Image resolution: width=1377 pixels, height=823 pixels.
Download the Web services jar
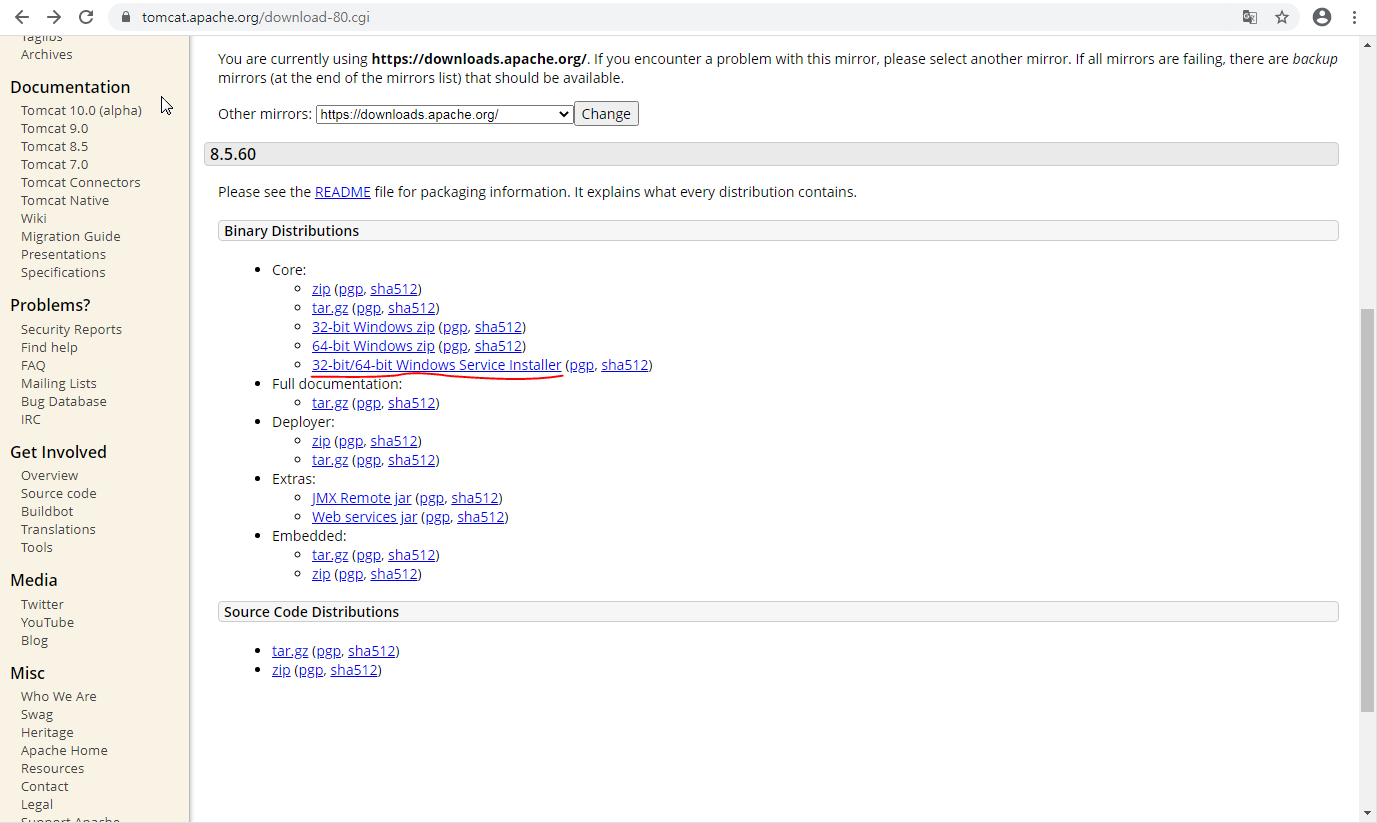364,517
